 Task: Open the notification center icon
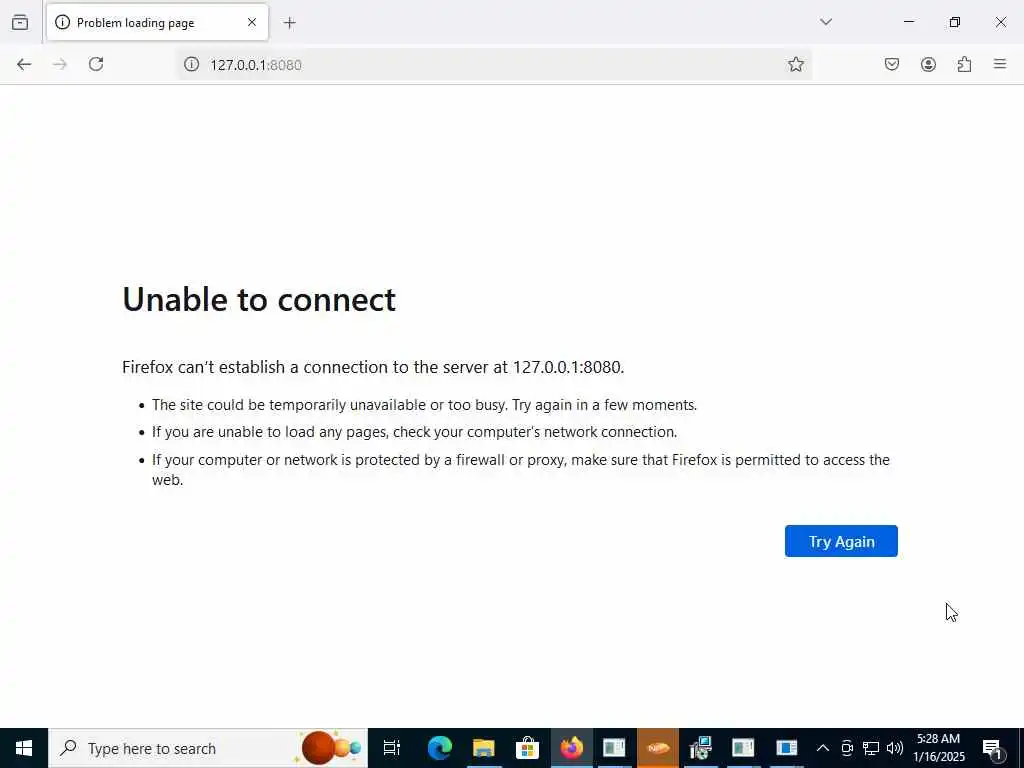[x=993, y=748]
